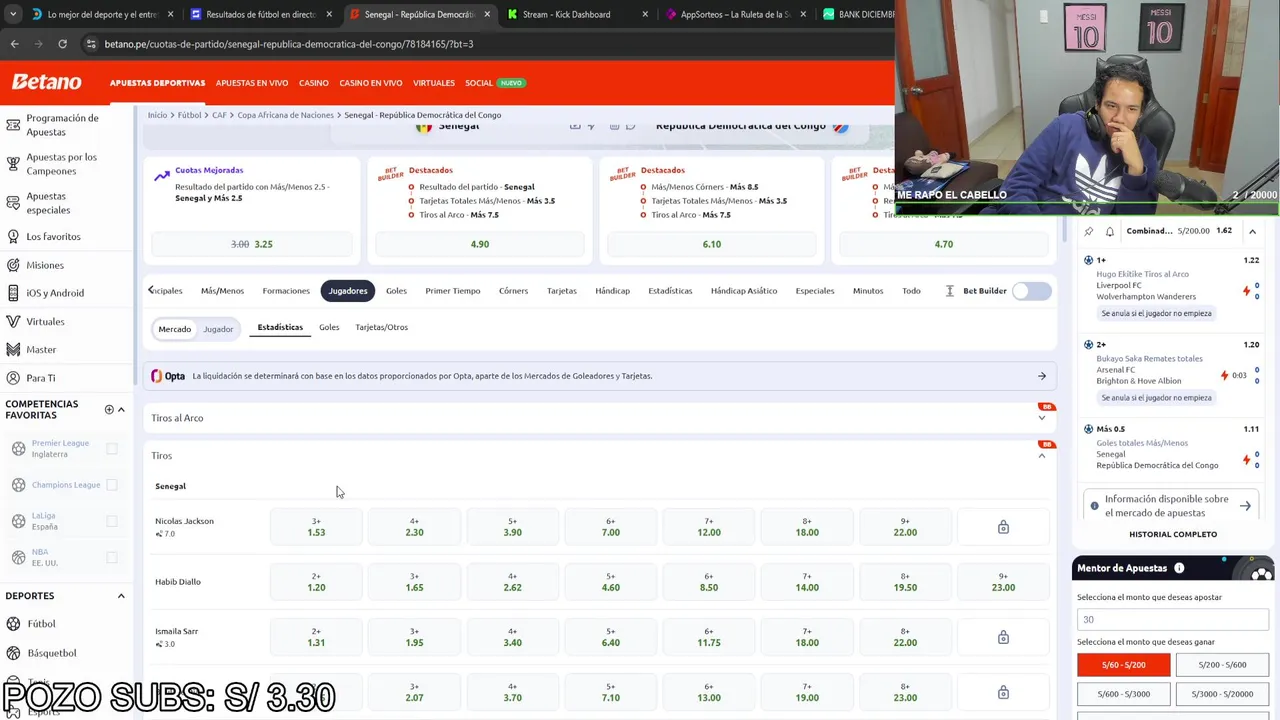Click the Copa Africana de Naciones breadcrumb
The image size is (1280, 720).
click(285, 115)
